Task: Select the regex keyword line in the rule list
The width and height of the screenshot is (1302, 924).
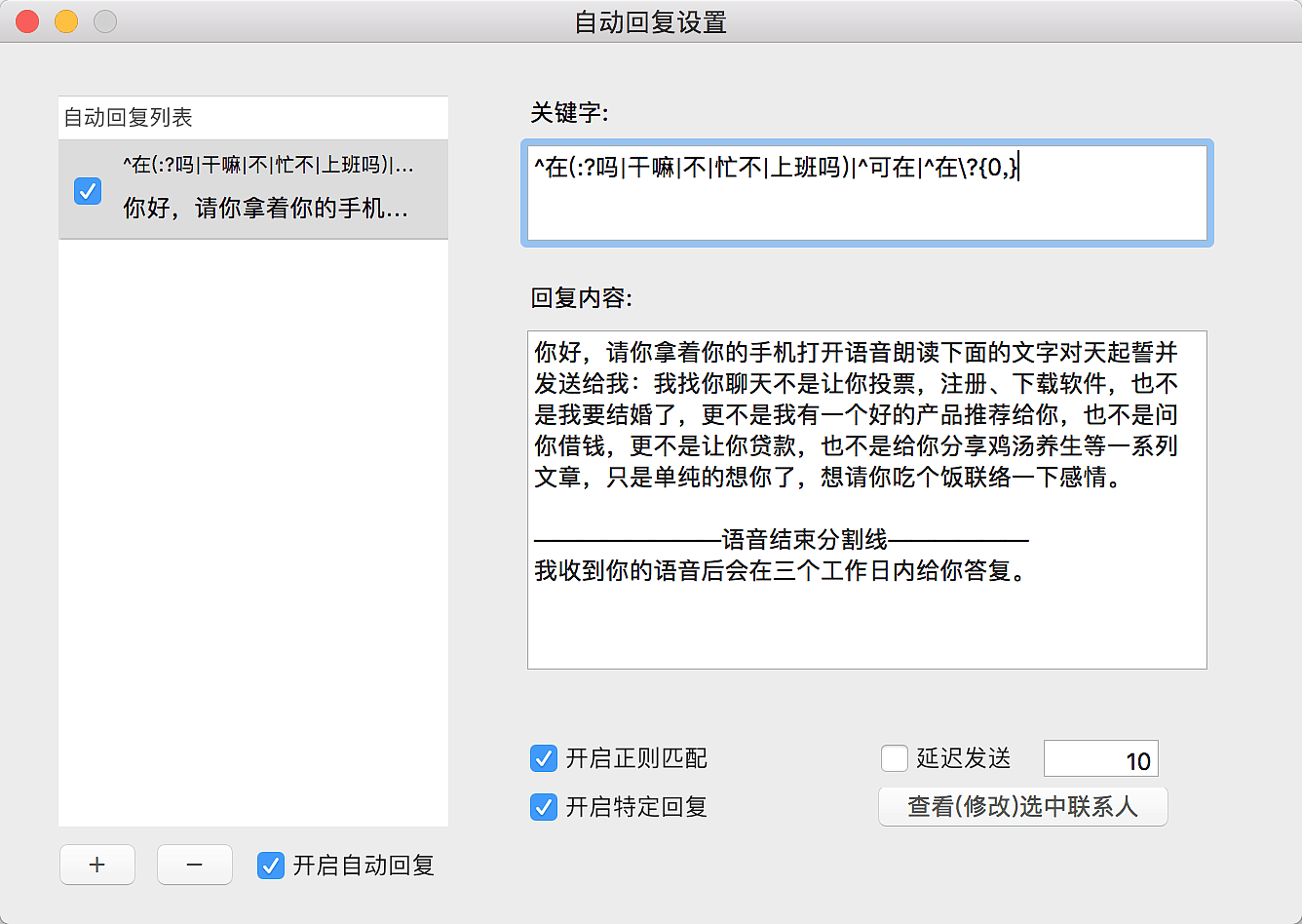Action: [269, 166]
